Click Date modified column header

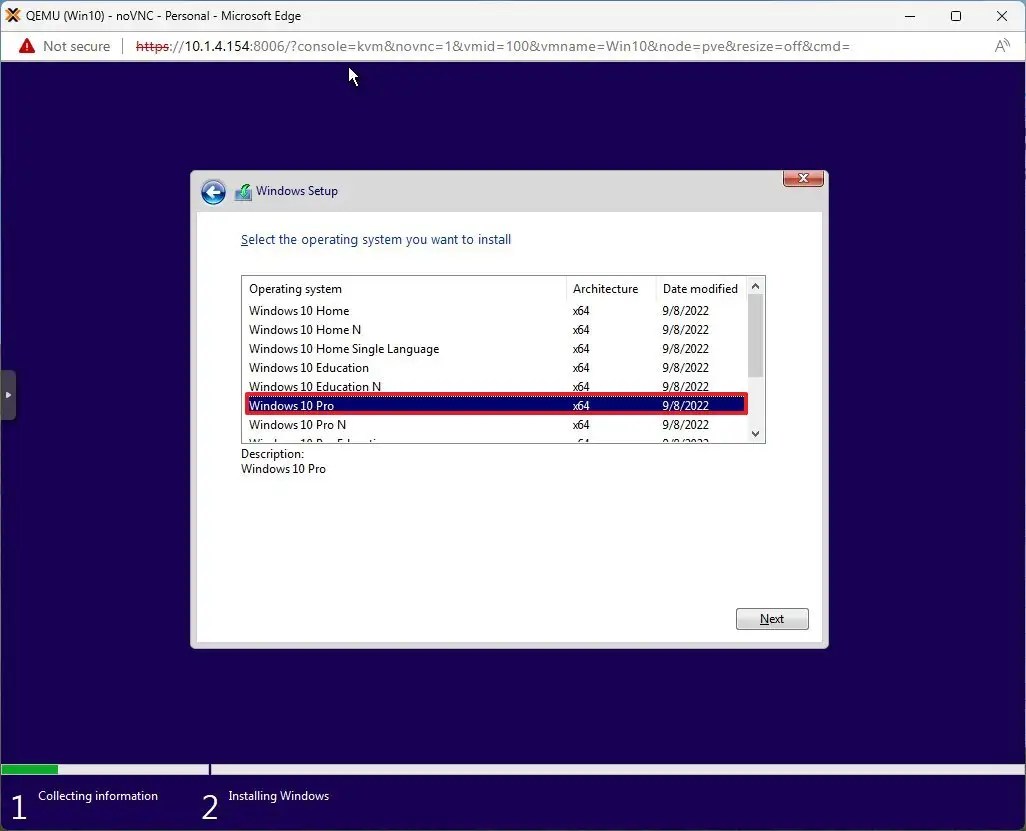tap(700, 288)
